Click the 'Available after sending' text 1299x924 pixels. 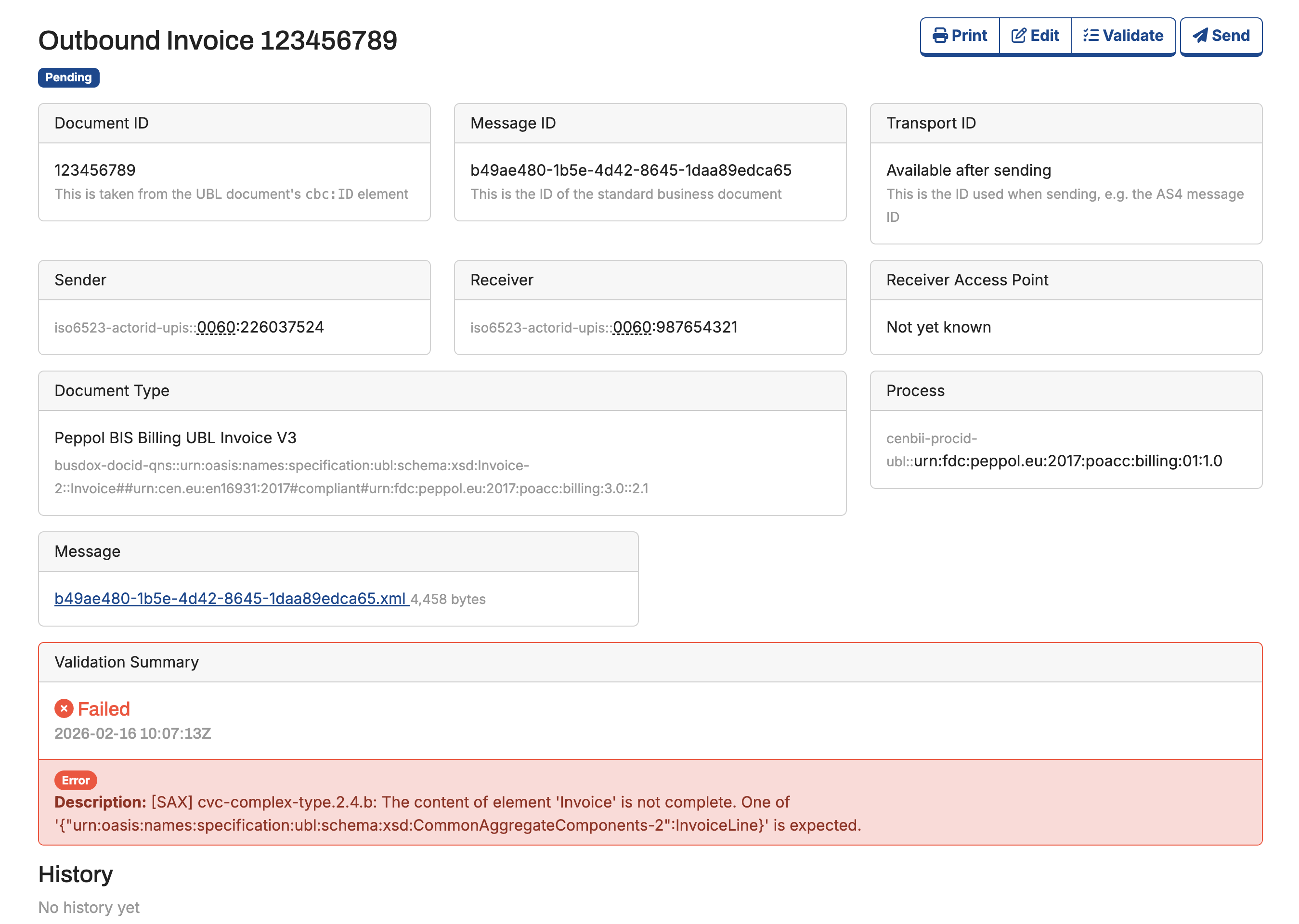(x=968, y=170)
